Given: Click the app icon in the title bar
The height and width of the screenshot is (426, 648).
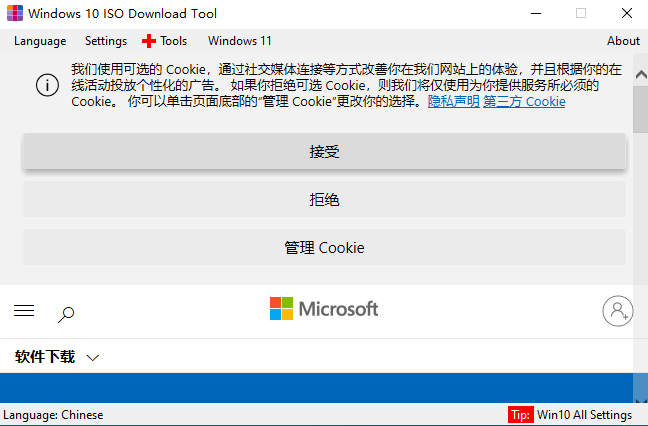Looking at the screenshot, I should [13, 14].
